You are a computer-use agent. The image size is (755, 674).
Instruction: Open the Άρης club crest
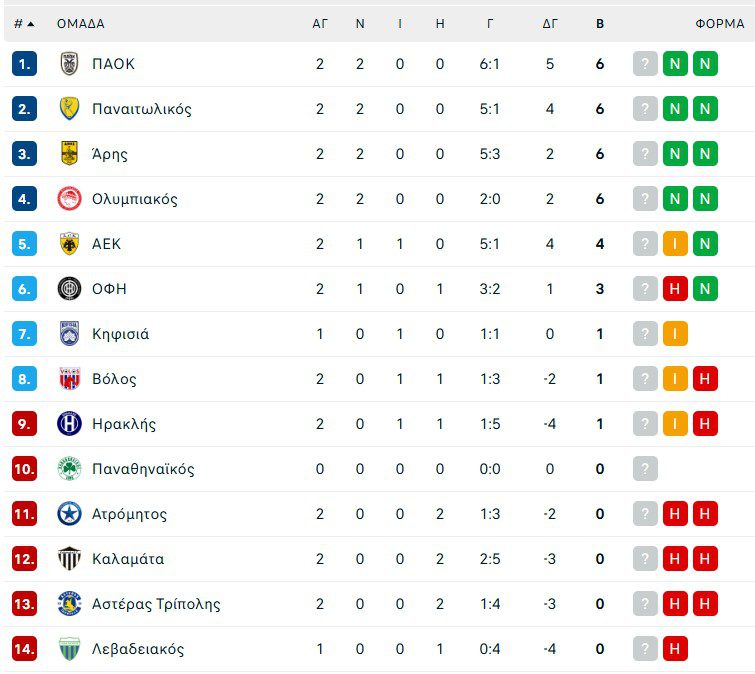click(69, 154)
